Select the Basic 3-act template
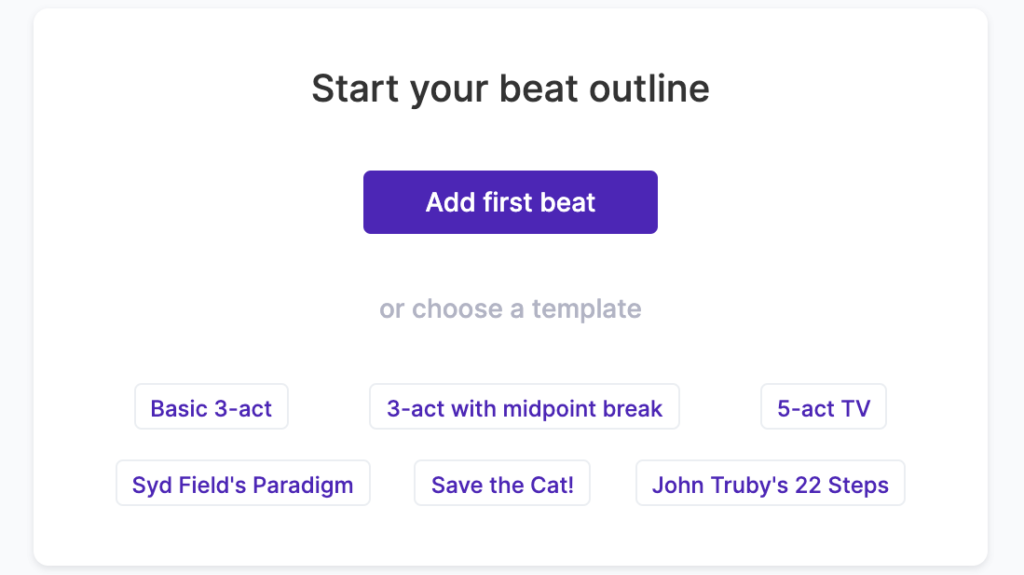1024x575 pixels. [x=211, y=406]
